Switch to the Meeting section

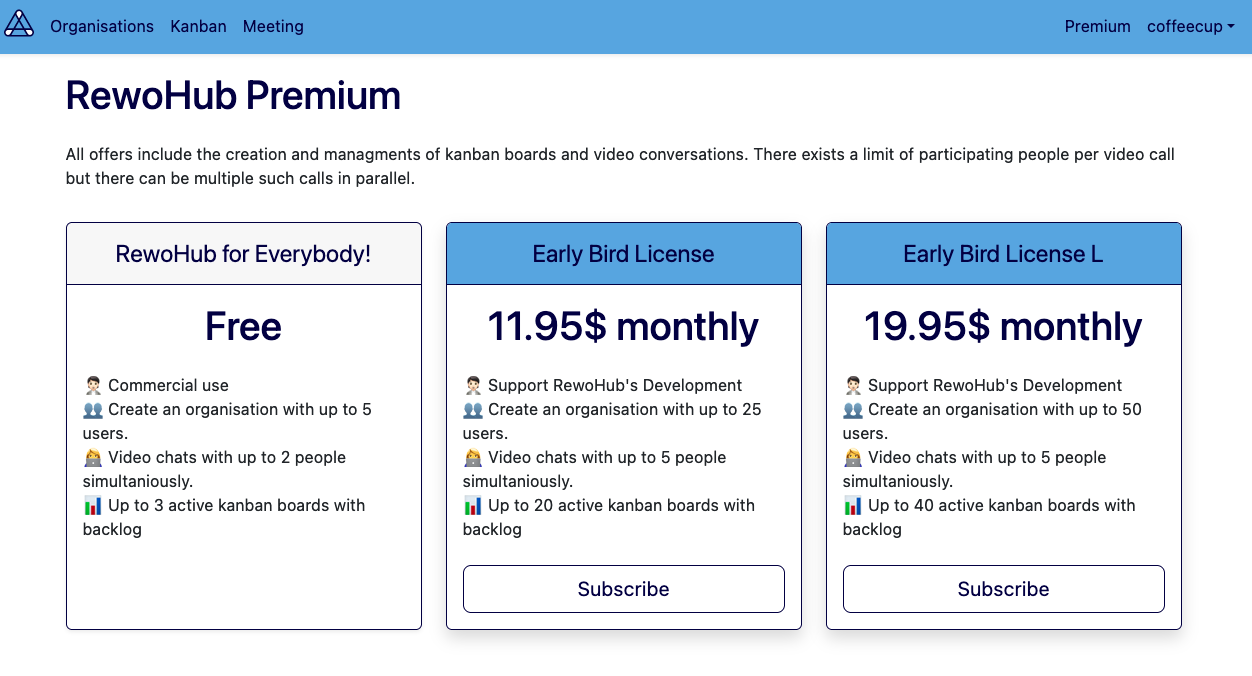(x=273, y=27)
